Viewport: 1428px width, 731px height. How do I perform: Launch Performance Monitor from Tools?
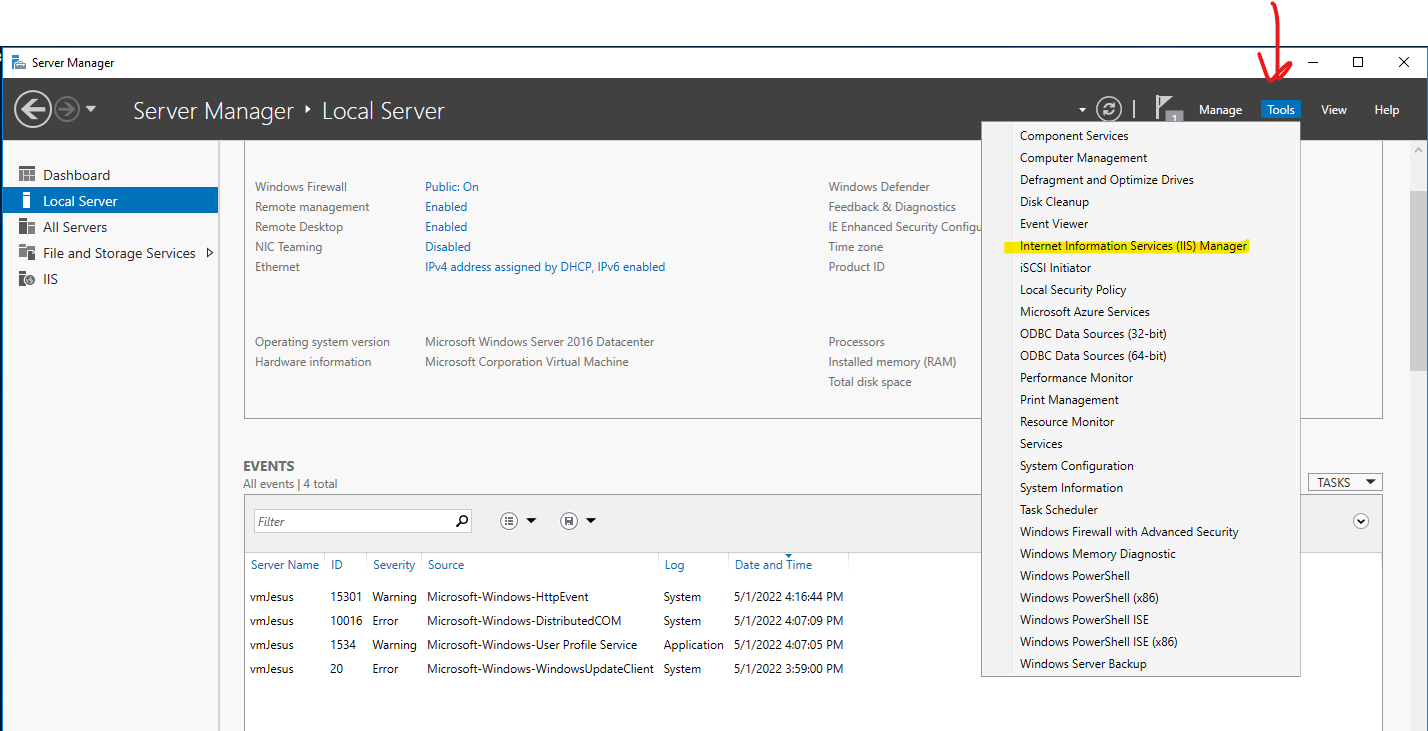click(x=1141, y=378)
